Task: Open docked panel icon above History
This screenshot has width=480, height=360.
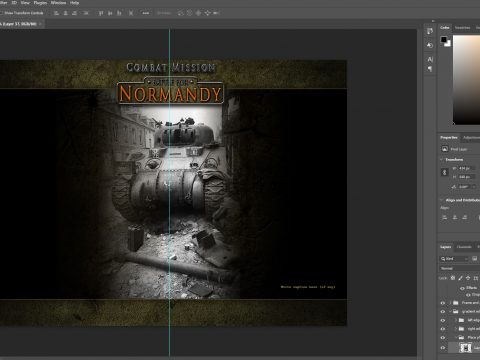Action: coord(430,31)
